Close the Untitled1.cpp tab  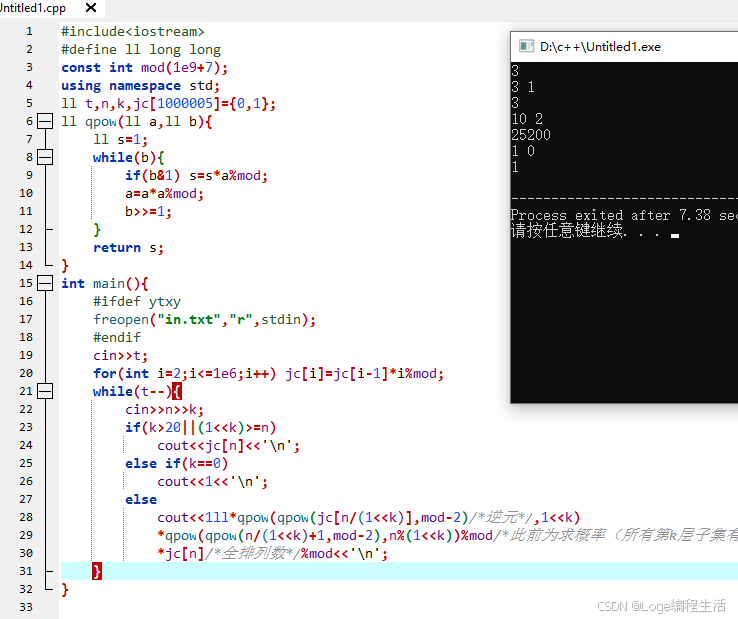(x=91, y=8)
